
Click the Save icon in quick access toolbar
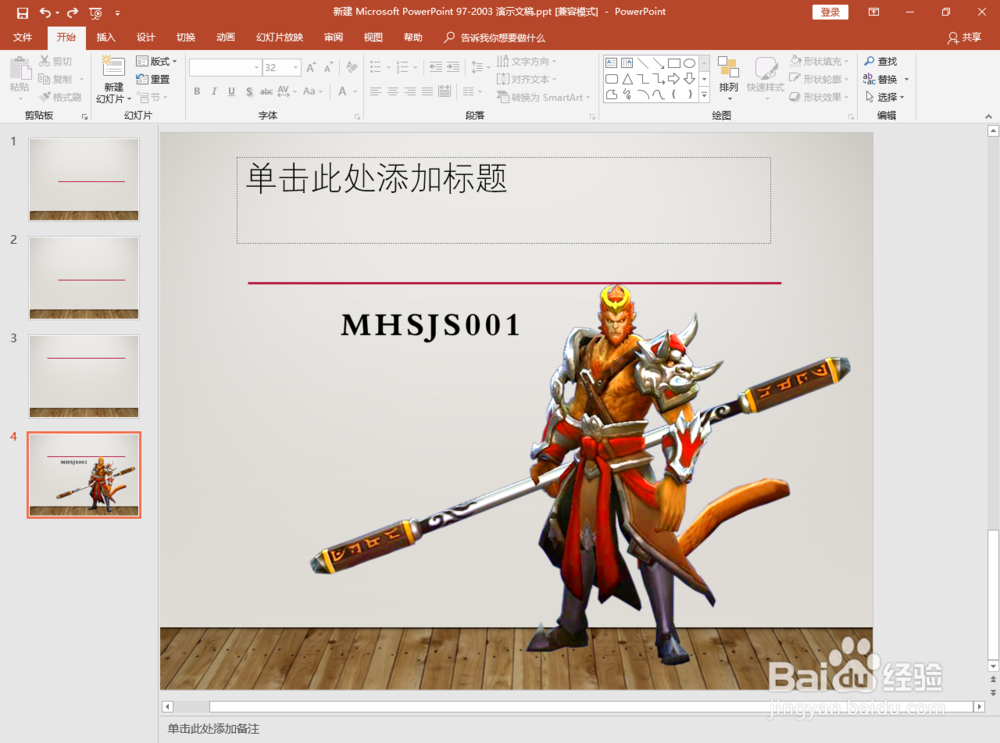(x=22, y=13)
